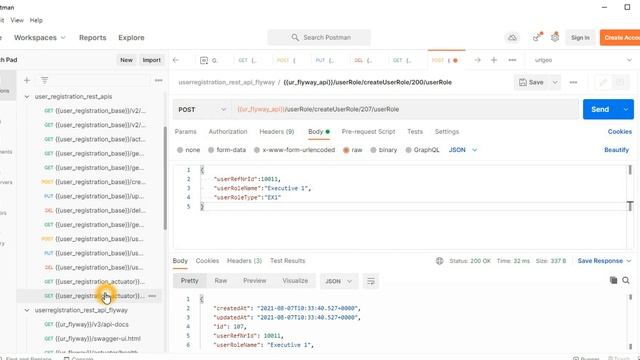Click the Search Postman field

319,38
